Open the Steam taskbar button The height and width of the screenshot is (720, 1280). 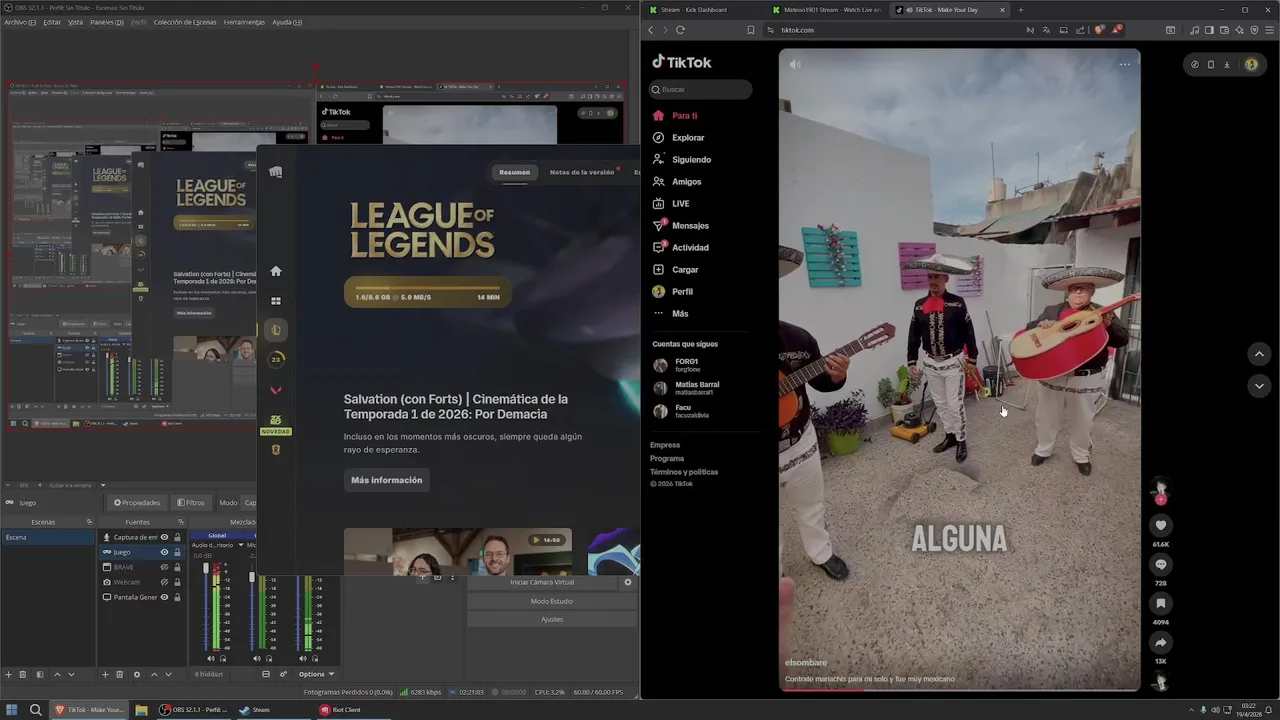(255, 710)
